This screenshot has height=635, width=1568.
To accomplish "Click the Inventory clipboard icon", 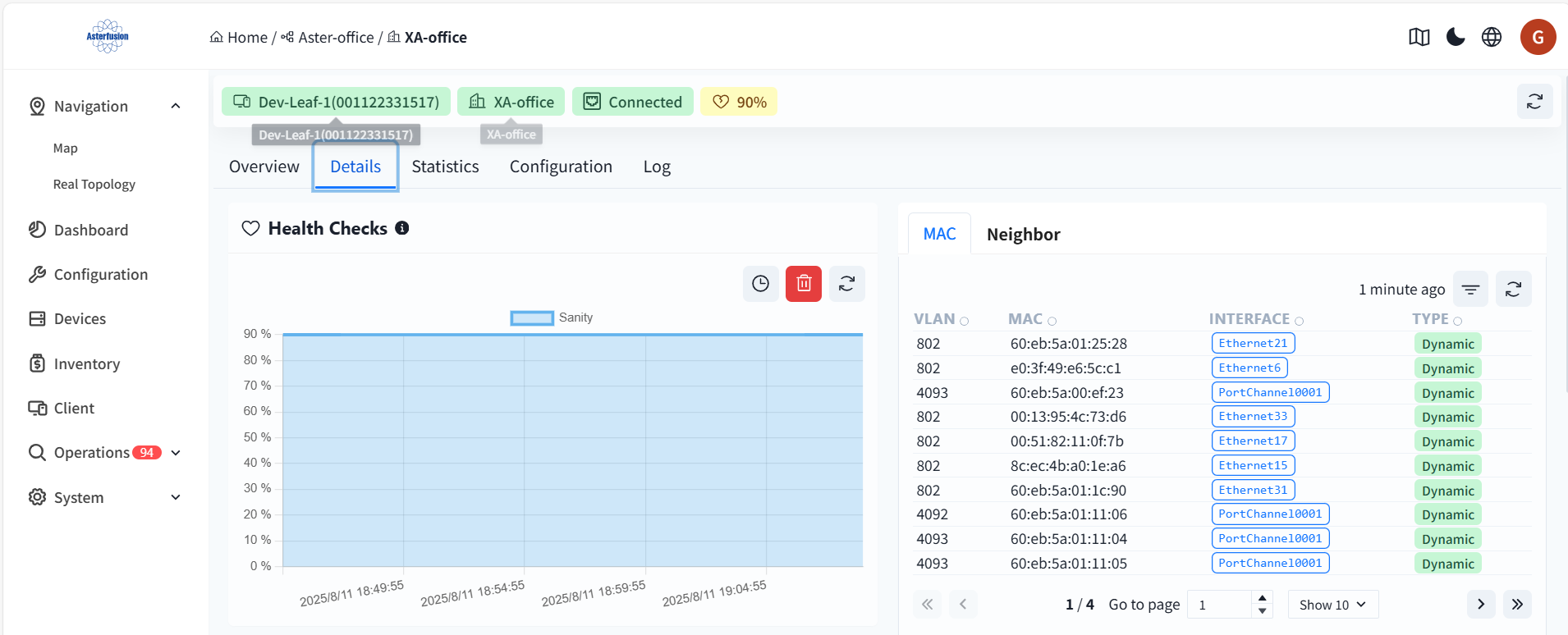I will coord(37,363).
